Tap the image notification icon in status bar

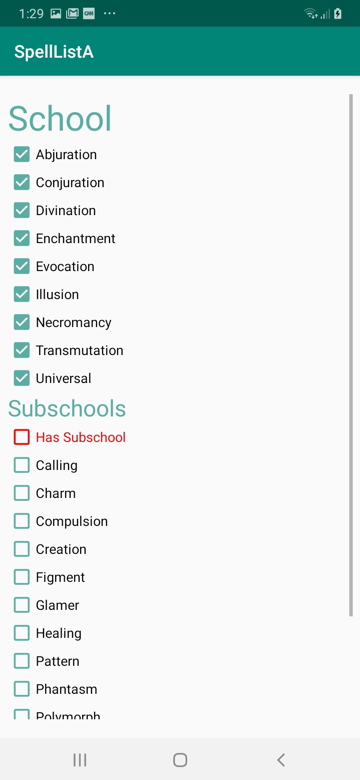pyautogui.click(x=56, y=13)
